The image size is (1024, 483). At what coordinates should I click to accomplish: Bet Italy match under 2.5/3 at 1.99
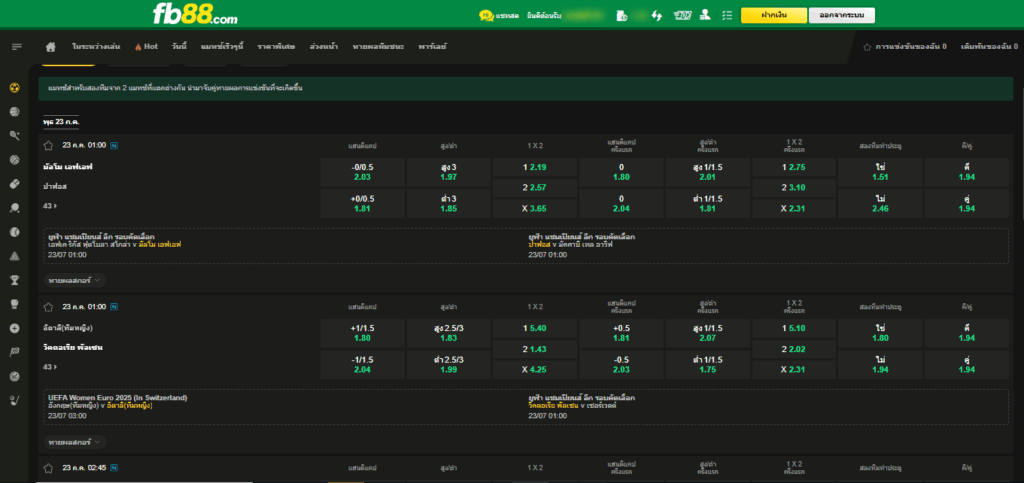click(x=449, y=365)
